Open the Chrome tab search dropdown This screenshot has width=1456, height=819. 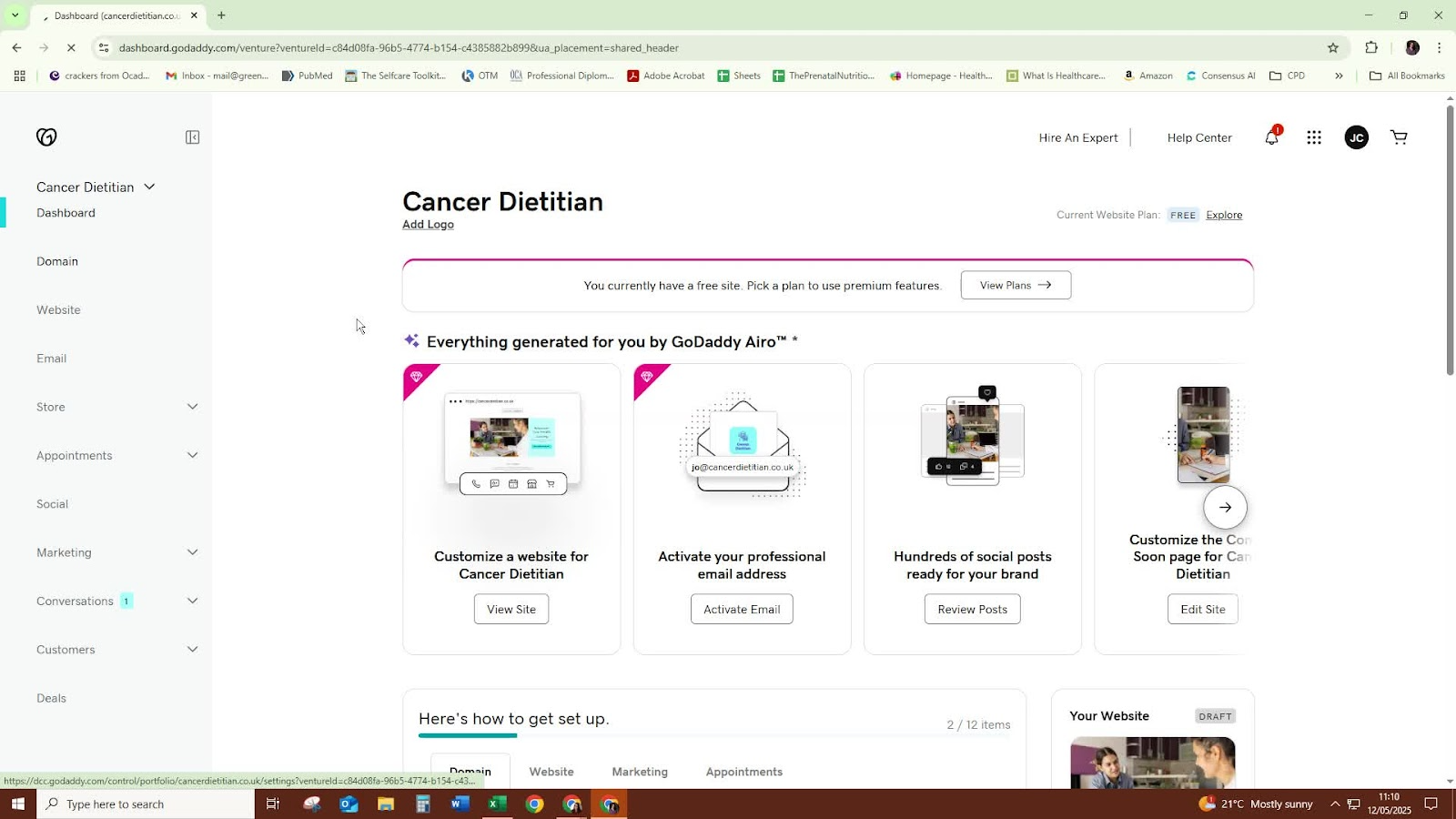click(15, 15)
